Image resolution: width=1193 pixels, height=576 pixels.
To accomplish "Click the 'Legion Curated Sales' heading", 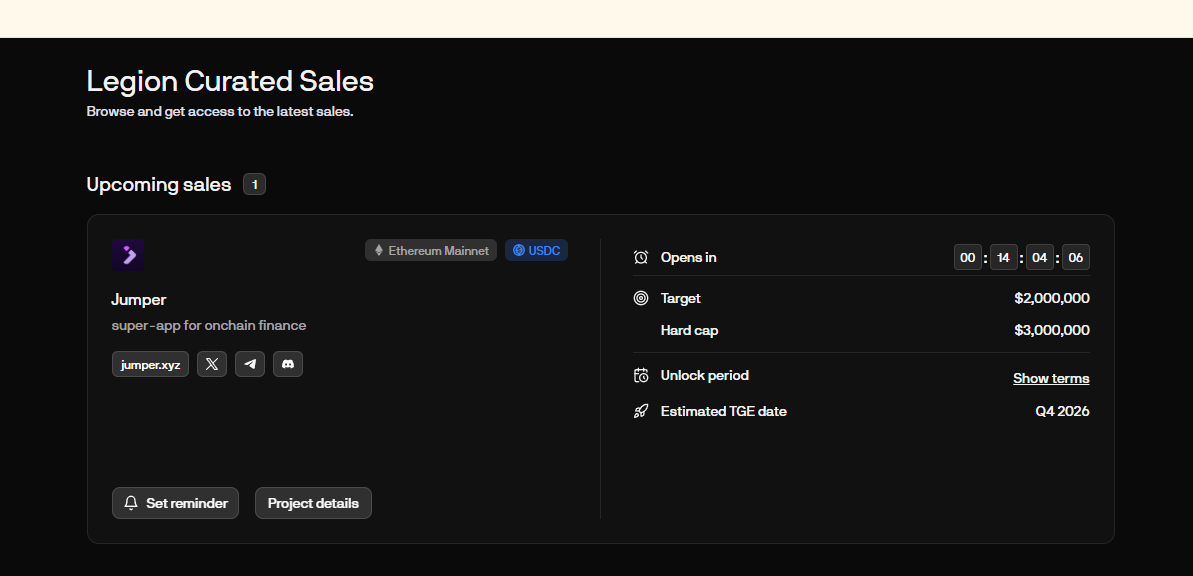I will (x=230, y=81).
